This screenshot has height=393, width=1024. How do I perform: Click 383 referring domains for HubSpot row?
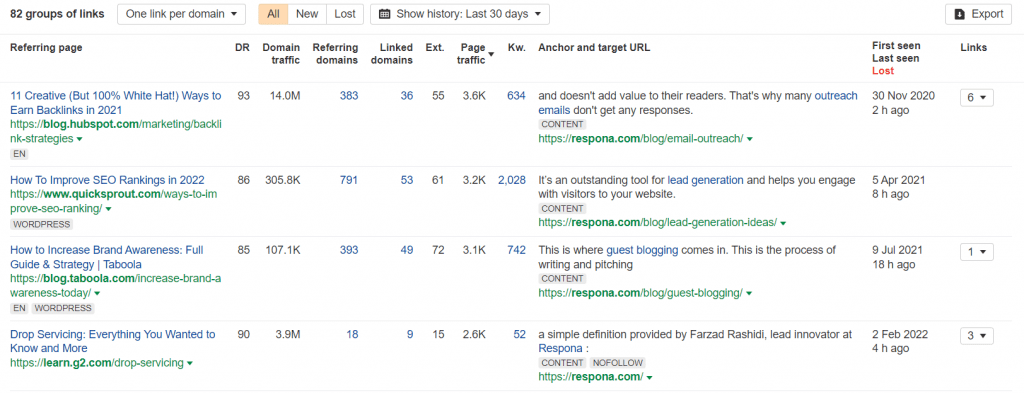click(x=349, y=96)
